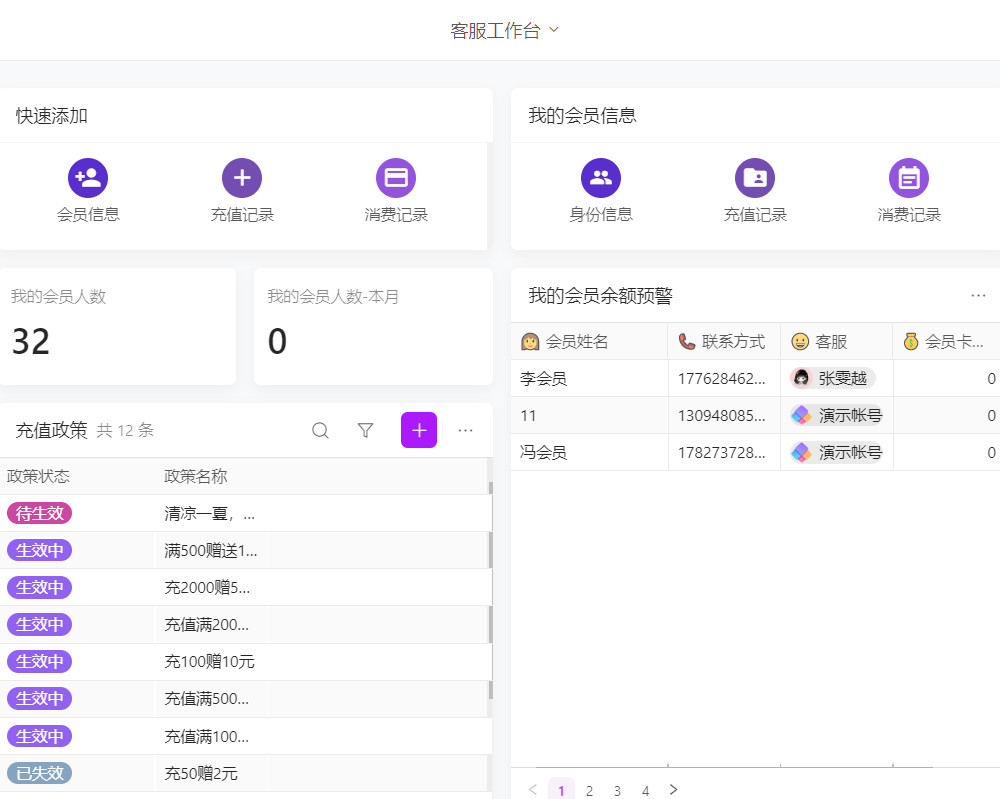Image resolution: width=1000 pixels, height=799 pixels.
Task: Click the purple plus button to add policy
Action: point(418,430)
